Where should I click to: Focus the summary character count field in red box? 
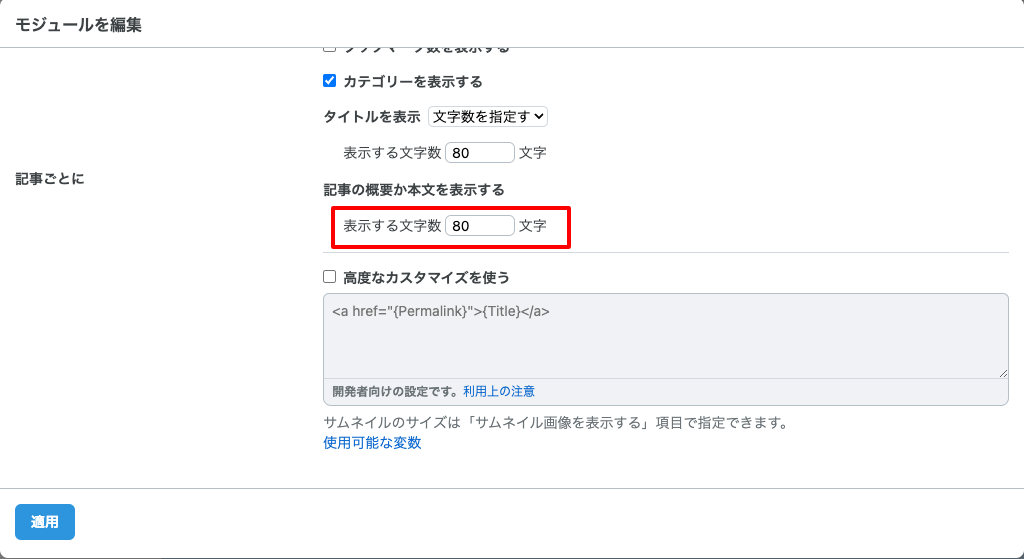click(480, 226)
